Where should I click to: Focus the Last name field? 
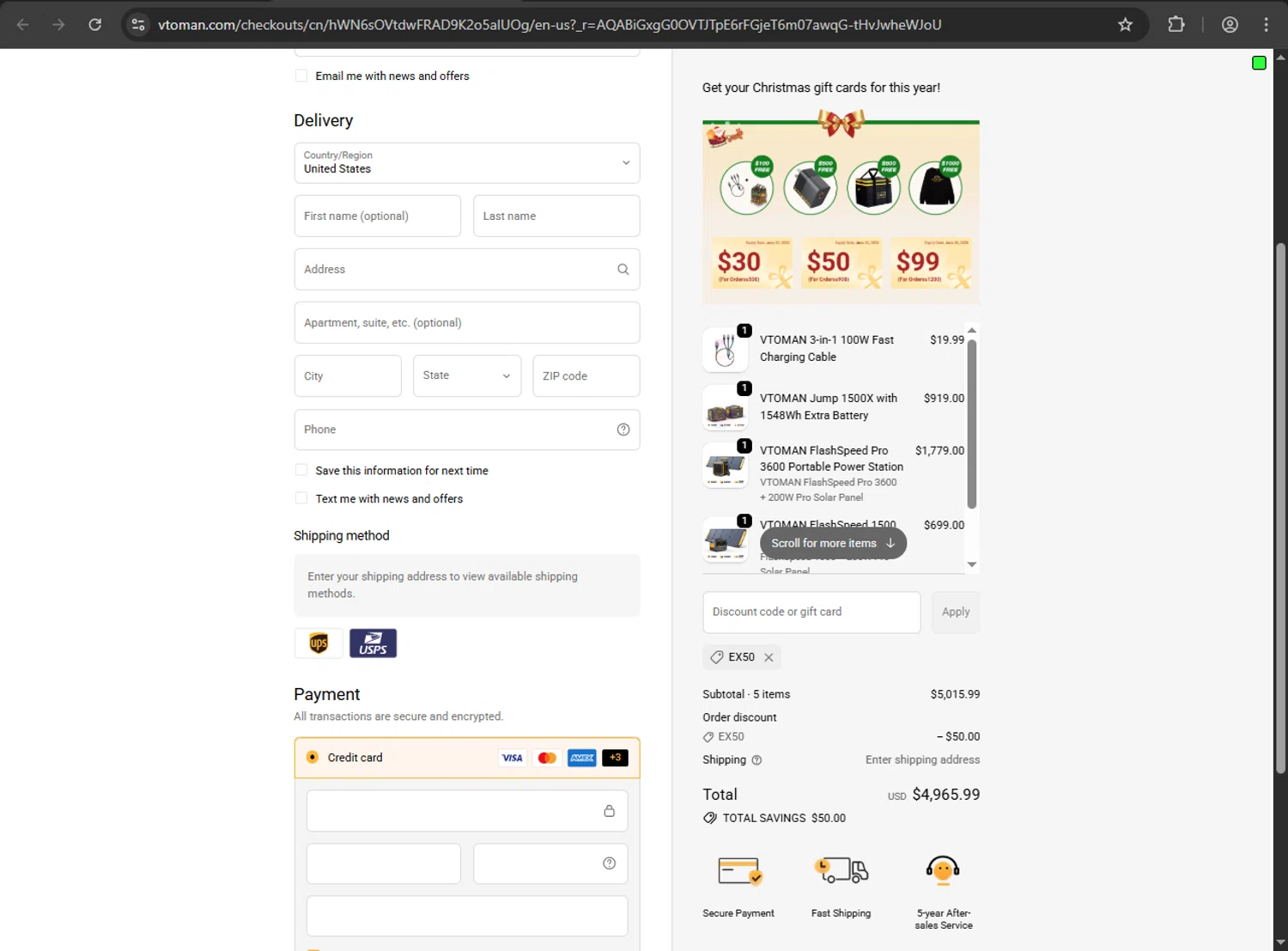pyautogui.click(x=556, y=216)
